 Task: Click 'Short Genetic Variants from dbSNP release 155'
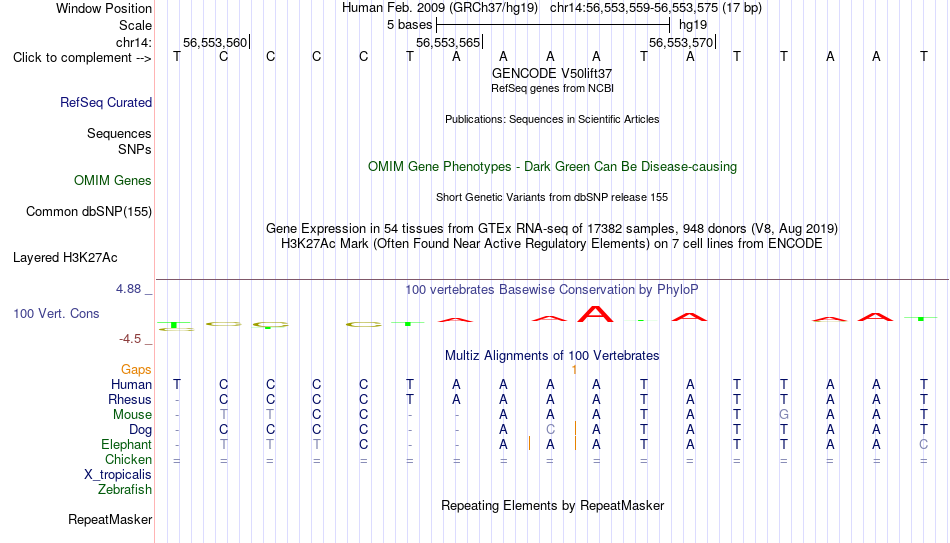click(552, 198)
